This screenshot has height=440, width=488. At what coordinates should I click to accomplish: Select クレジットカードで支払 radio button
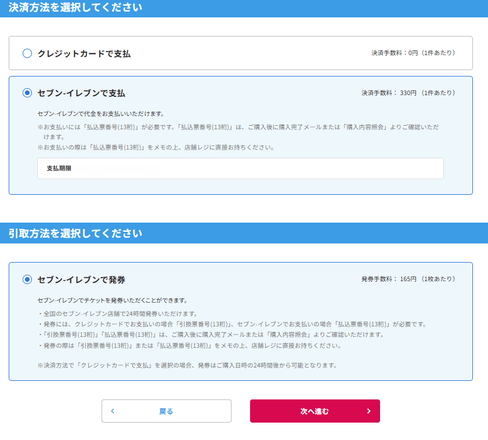(x=27, y=53)
